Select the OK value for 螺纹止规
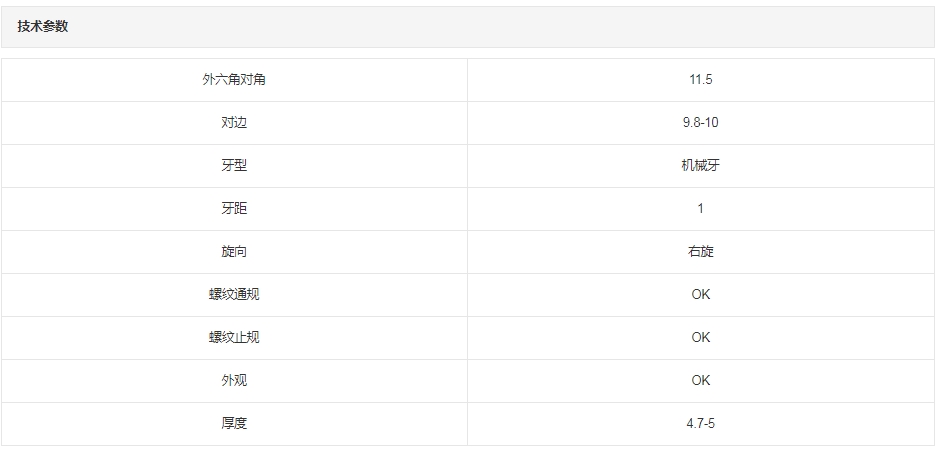This screenshot has width=936, height=450. click(700, 337)
